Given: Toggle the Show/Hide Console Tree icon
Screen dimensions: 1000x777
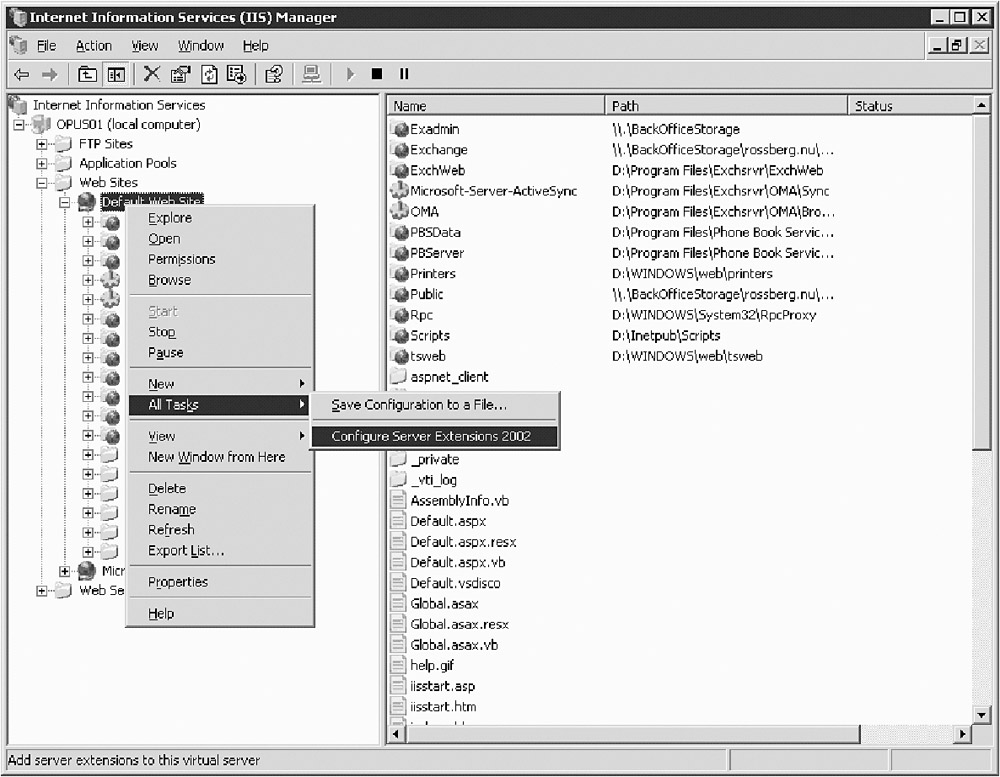Looking at the screenshot, I should click(116, 74).
